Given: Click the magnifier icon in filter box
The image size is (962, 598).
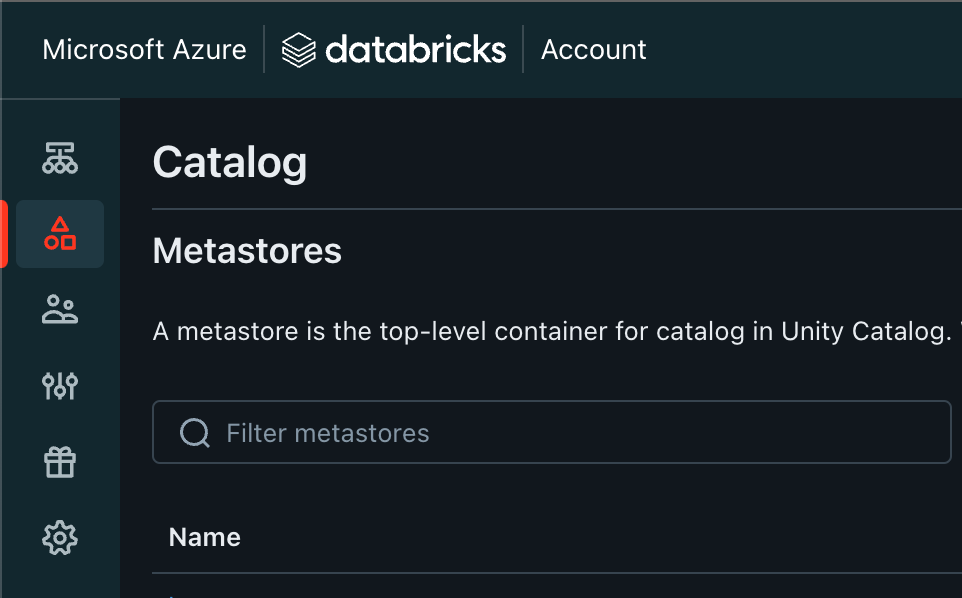Looking at the screenshot, I should click(194, 432).
